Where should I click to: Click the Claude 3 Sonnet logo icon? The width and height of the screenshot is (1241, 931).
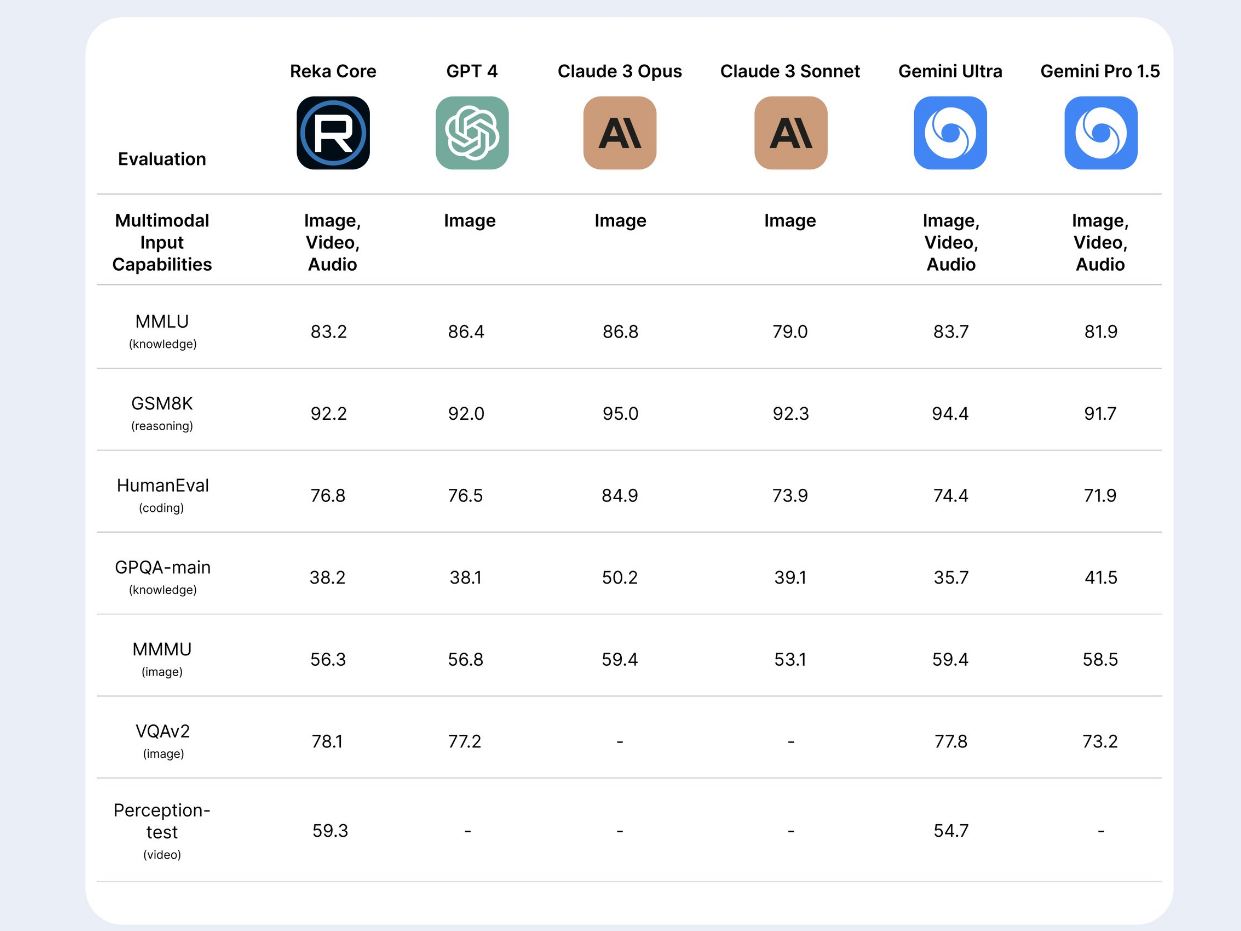[790, 133]
